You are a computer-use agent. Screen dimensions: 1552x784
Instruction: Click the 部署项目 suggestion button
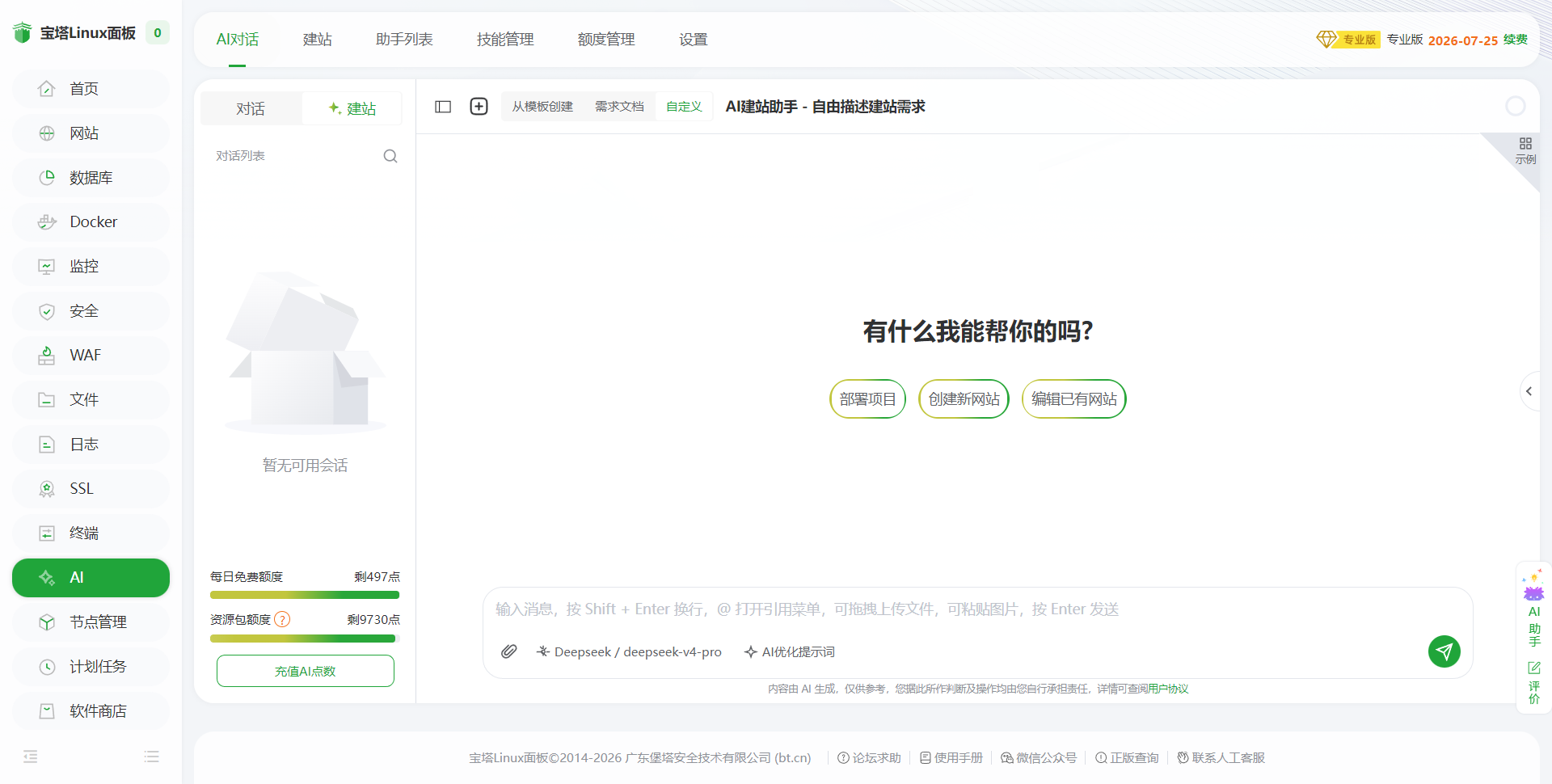(x=868, y=399)
